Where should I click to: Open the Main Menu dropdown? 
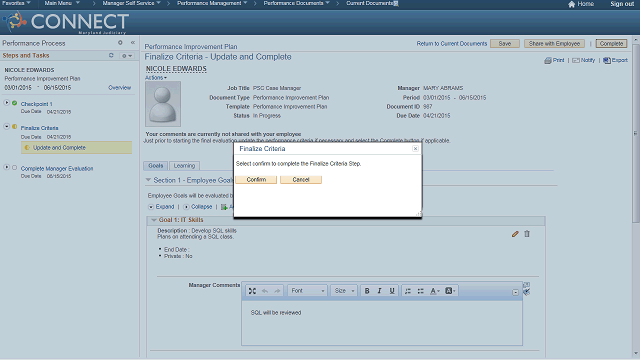pyautogui.click(x=62, y=3)
